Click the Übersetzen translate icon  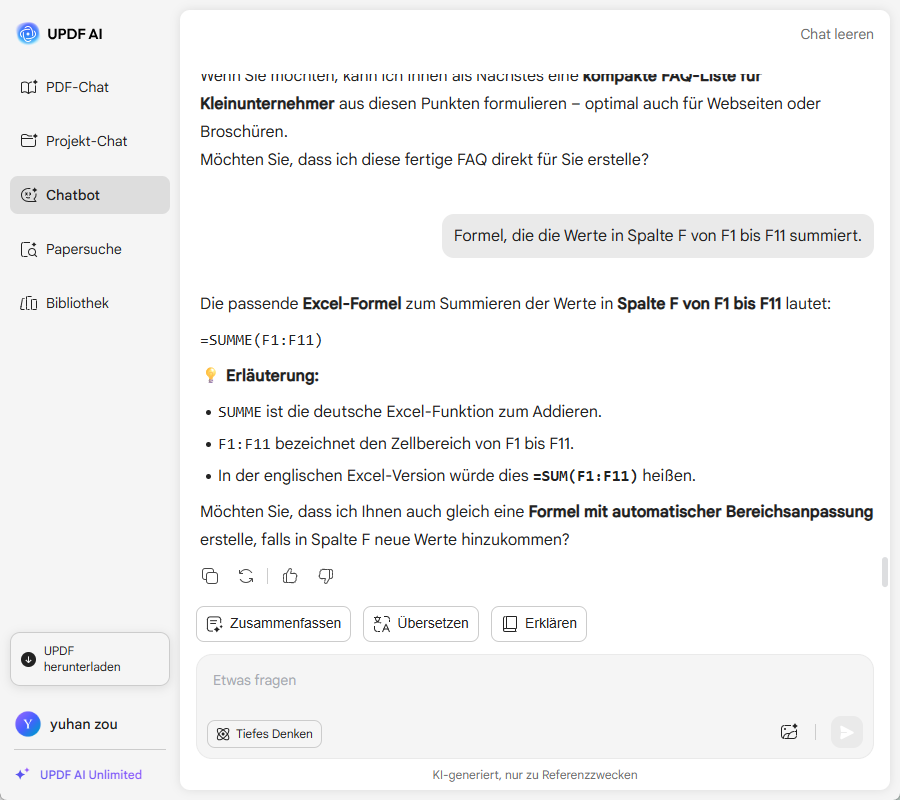tap(382, 624)
